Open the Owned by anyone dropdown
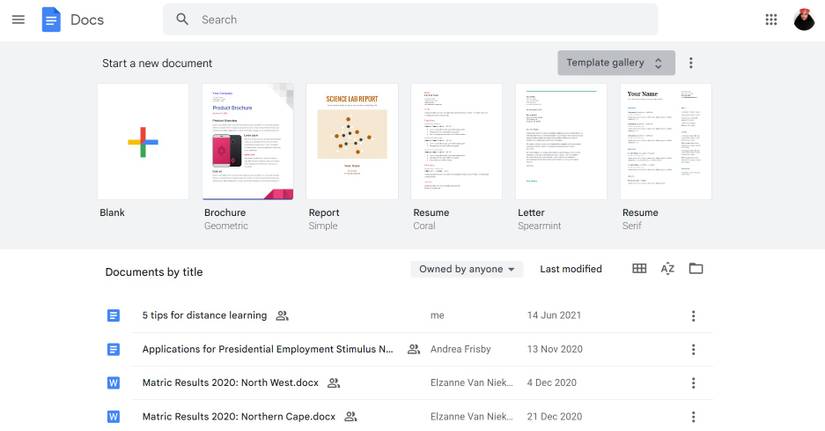825x431 pixels. [x=469, y=269]
